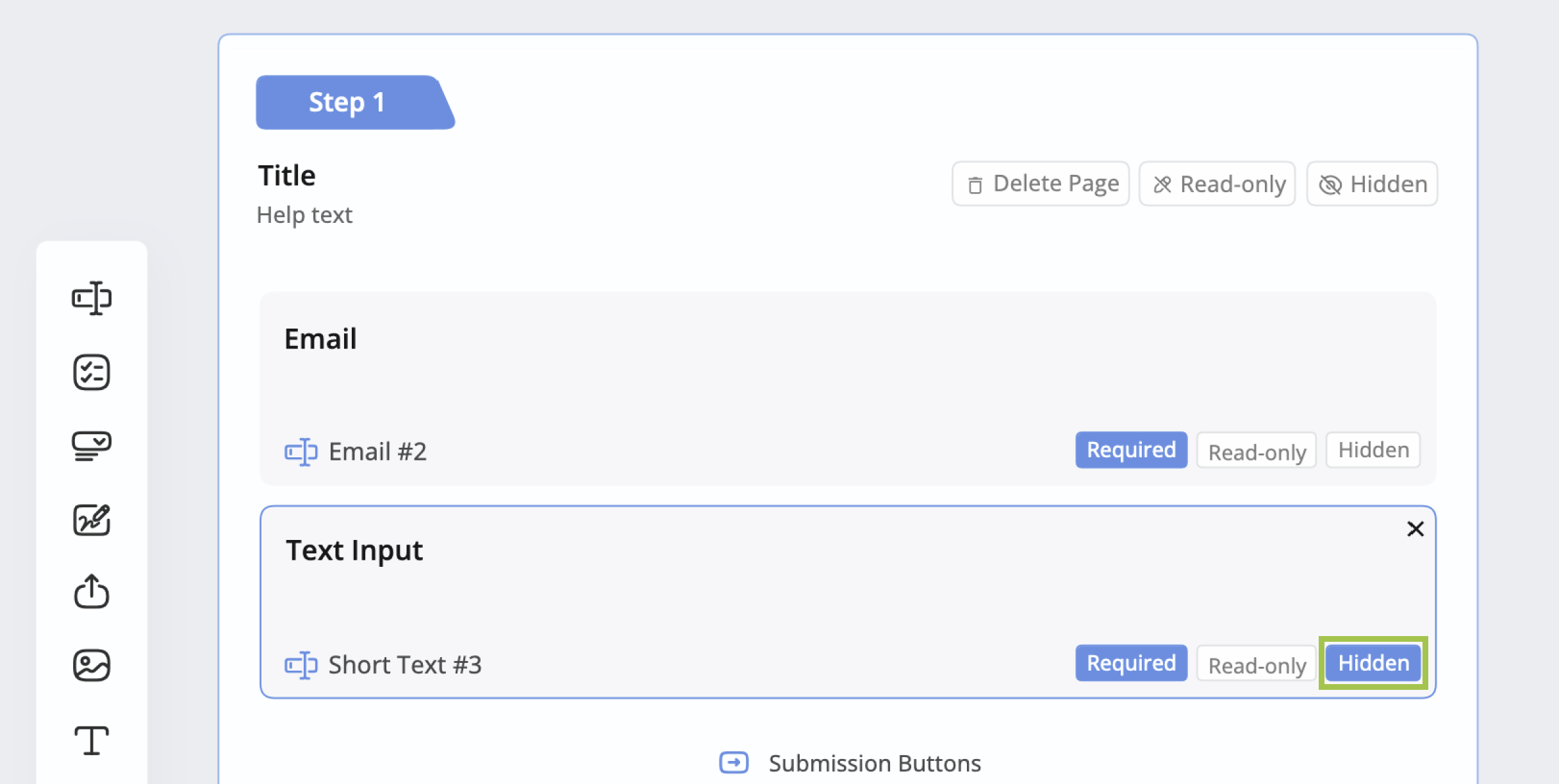
Task: Select the static text tool in sidebar
Action: click(92, 740)
